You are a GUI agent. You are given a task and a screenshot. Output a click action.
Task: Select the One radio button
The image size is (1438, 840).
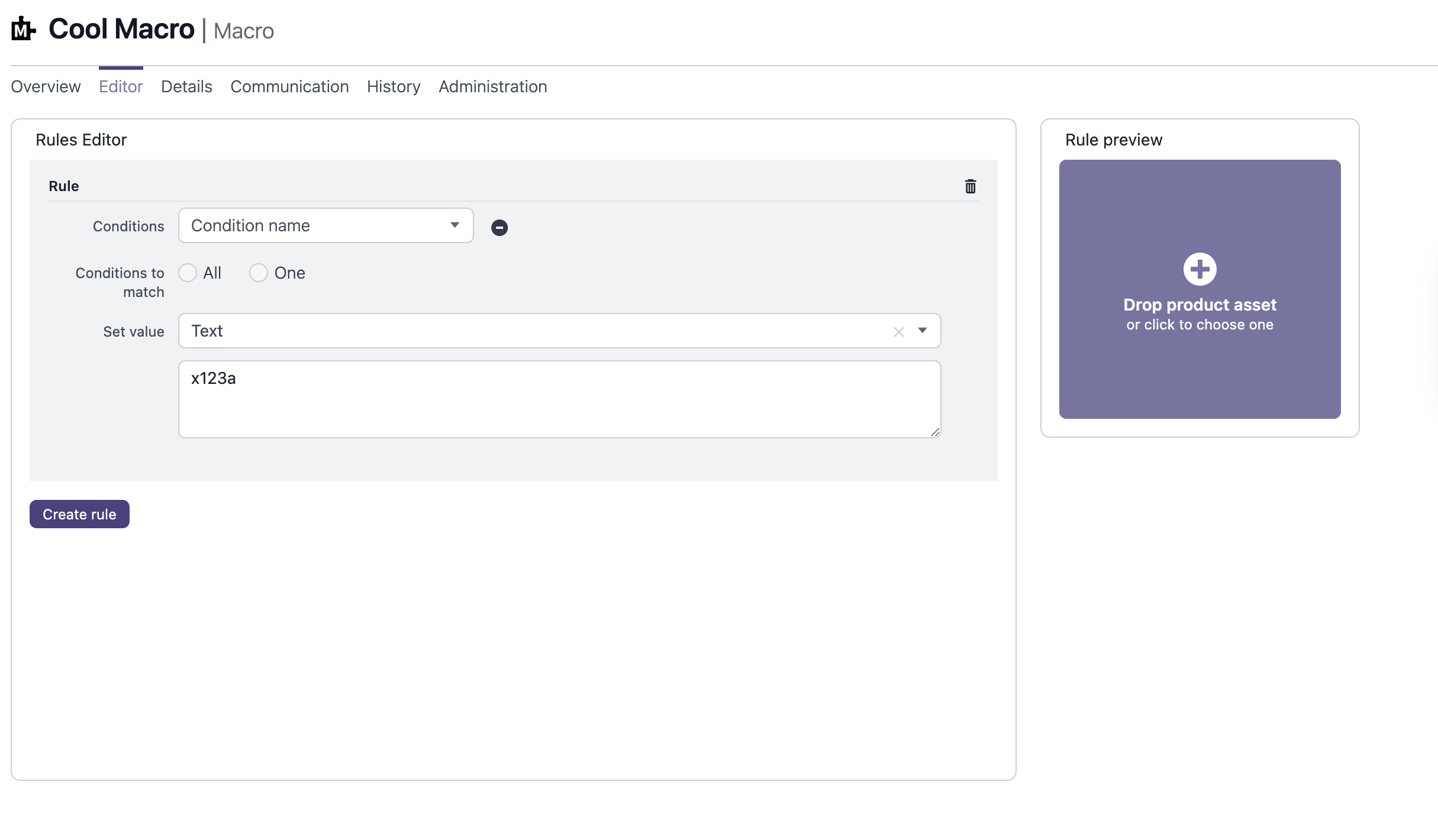pyautogui.click(x=259, y=273)
